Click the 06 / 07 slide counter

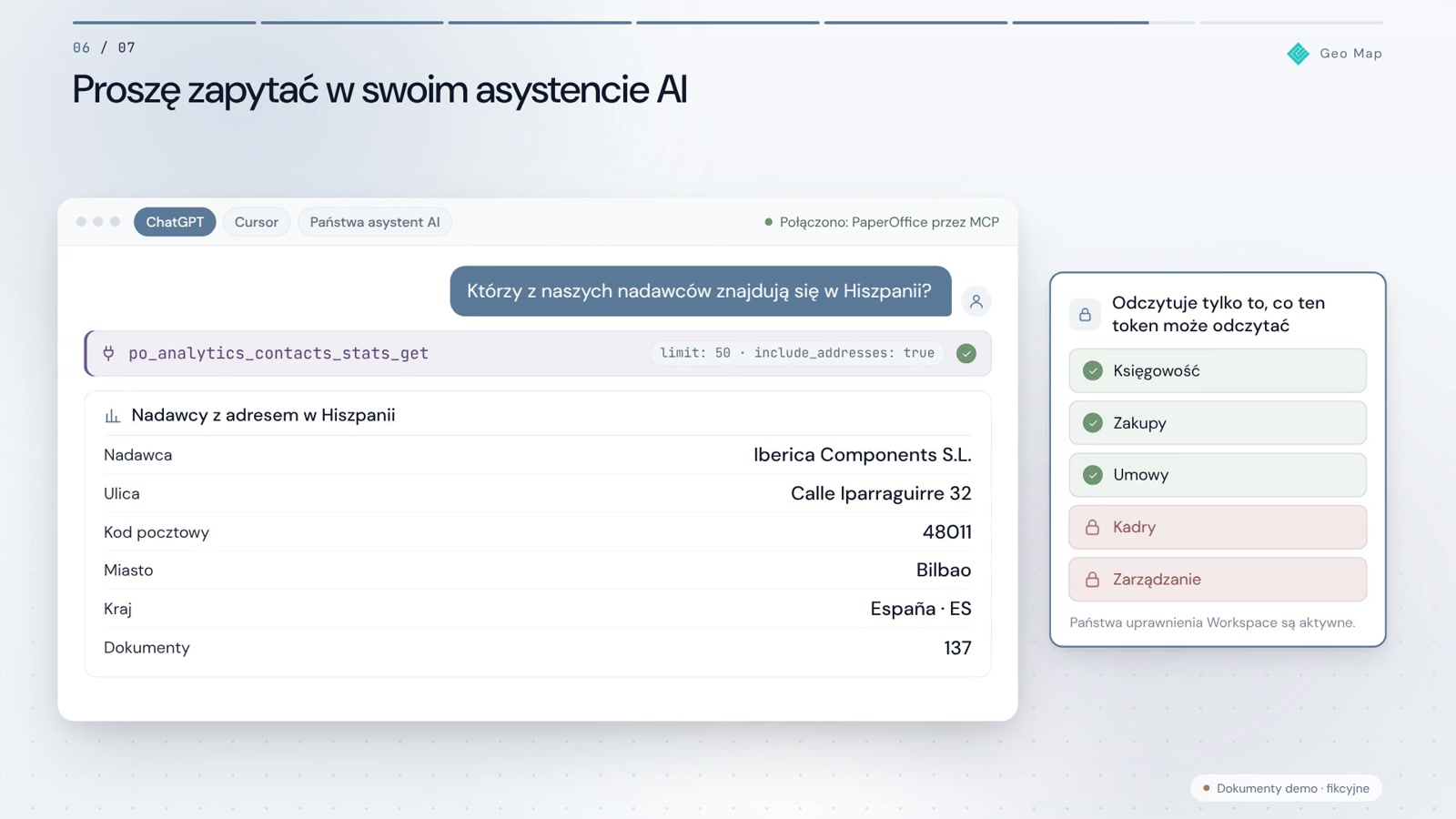[104, 47]
